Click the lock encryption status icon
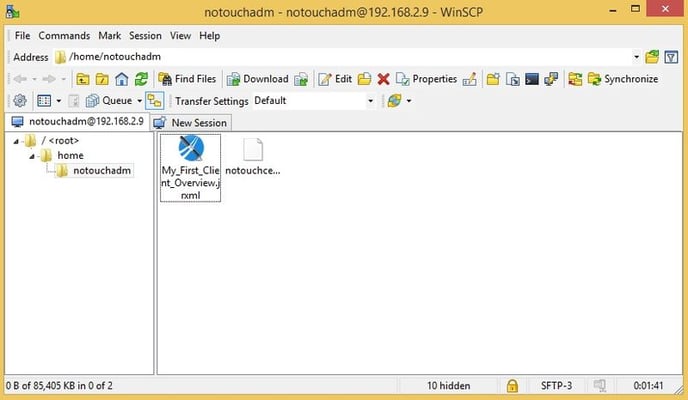This screenshot has width=688, height=400. (512, 386)
